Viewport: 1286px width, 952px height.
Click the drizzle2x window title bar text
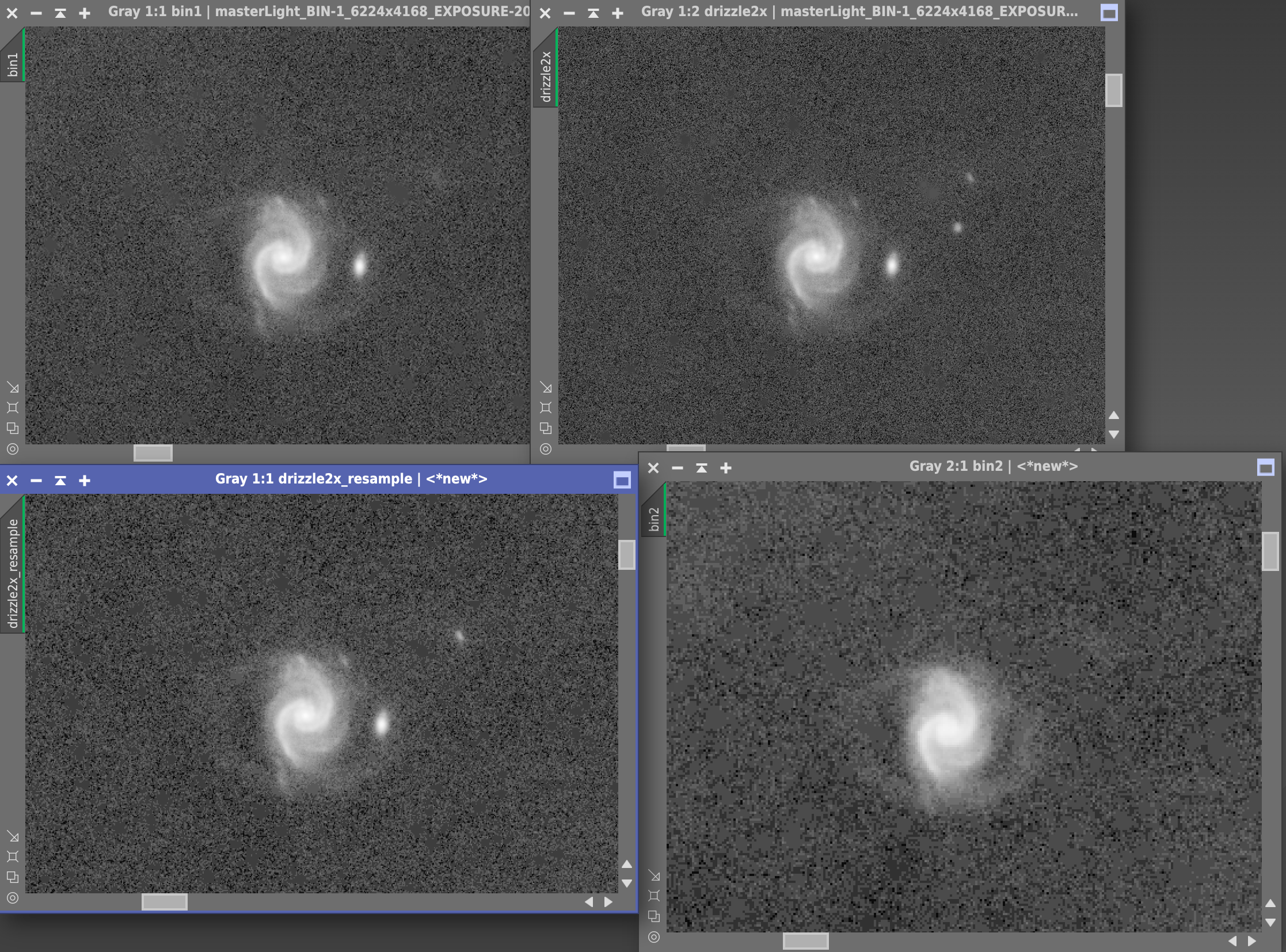pos(859,12)
